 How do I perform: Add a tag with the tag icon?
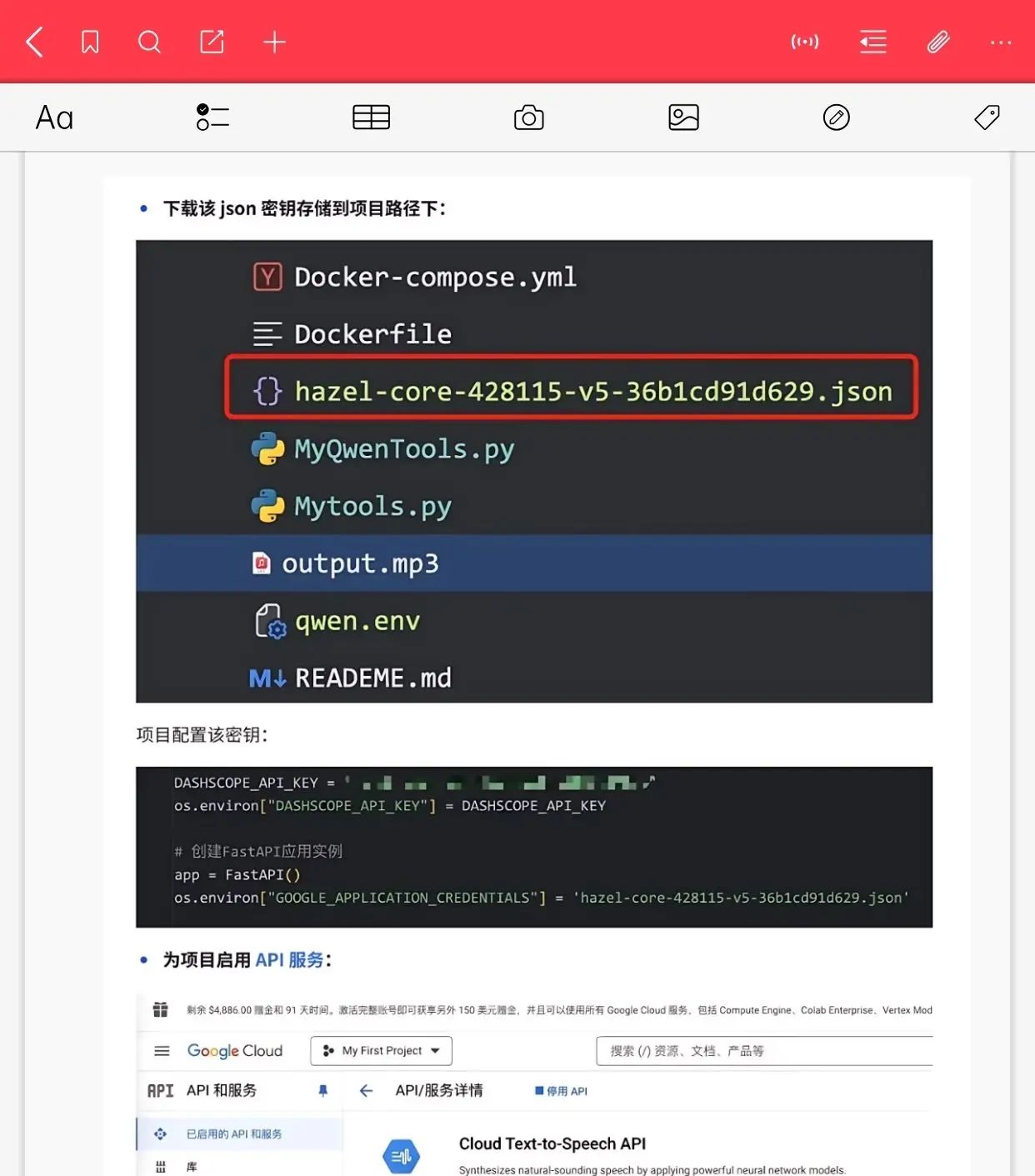(987, 118)
